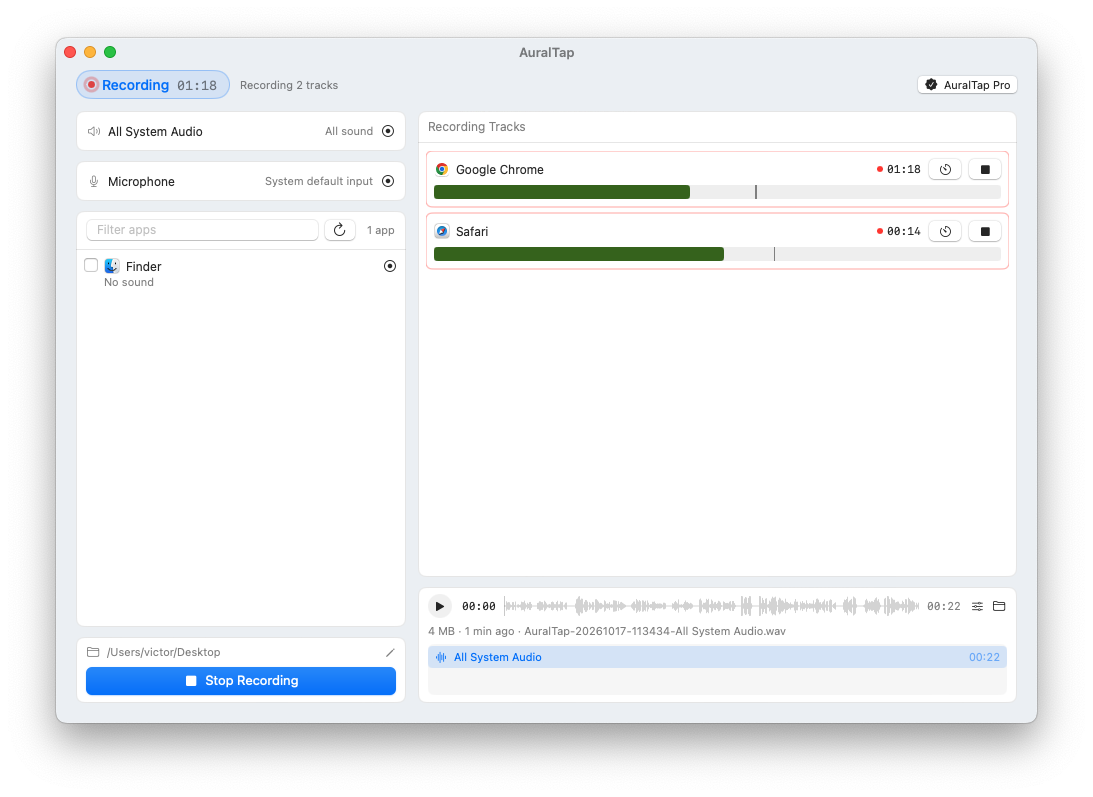Screen dimensions: 1093x797
Task: Check the Finder app checkbox
Action: [x=91, y=266]
